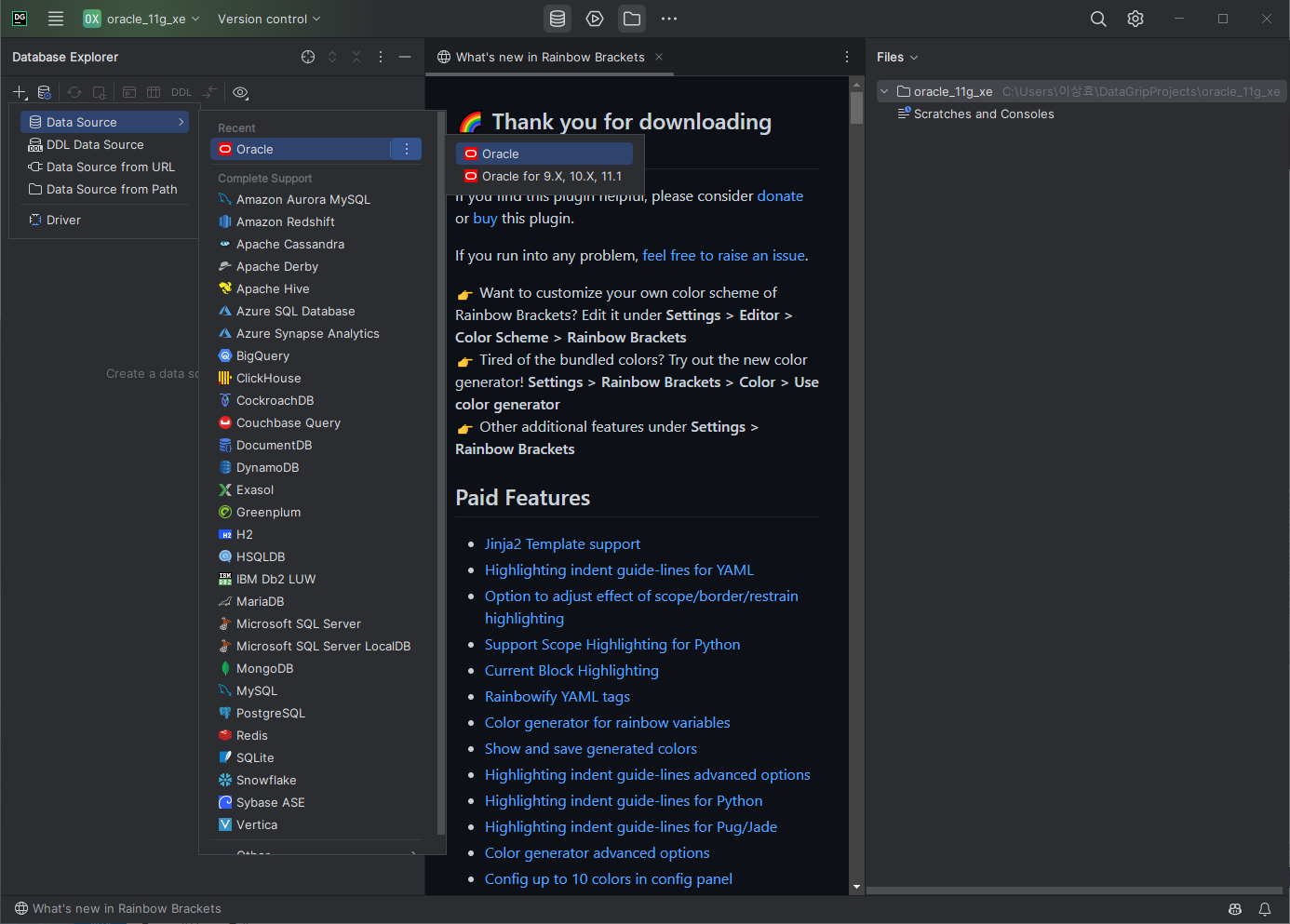Open the main hamburger menu

56,19
